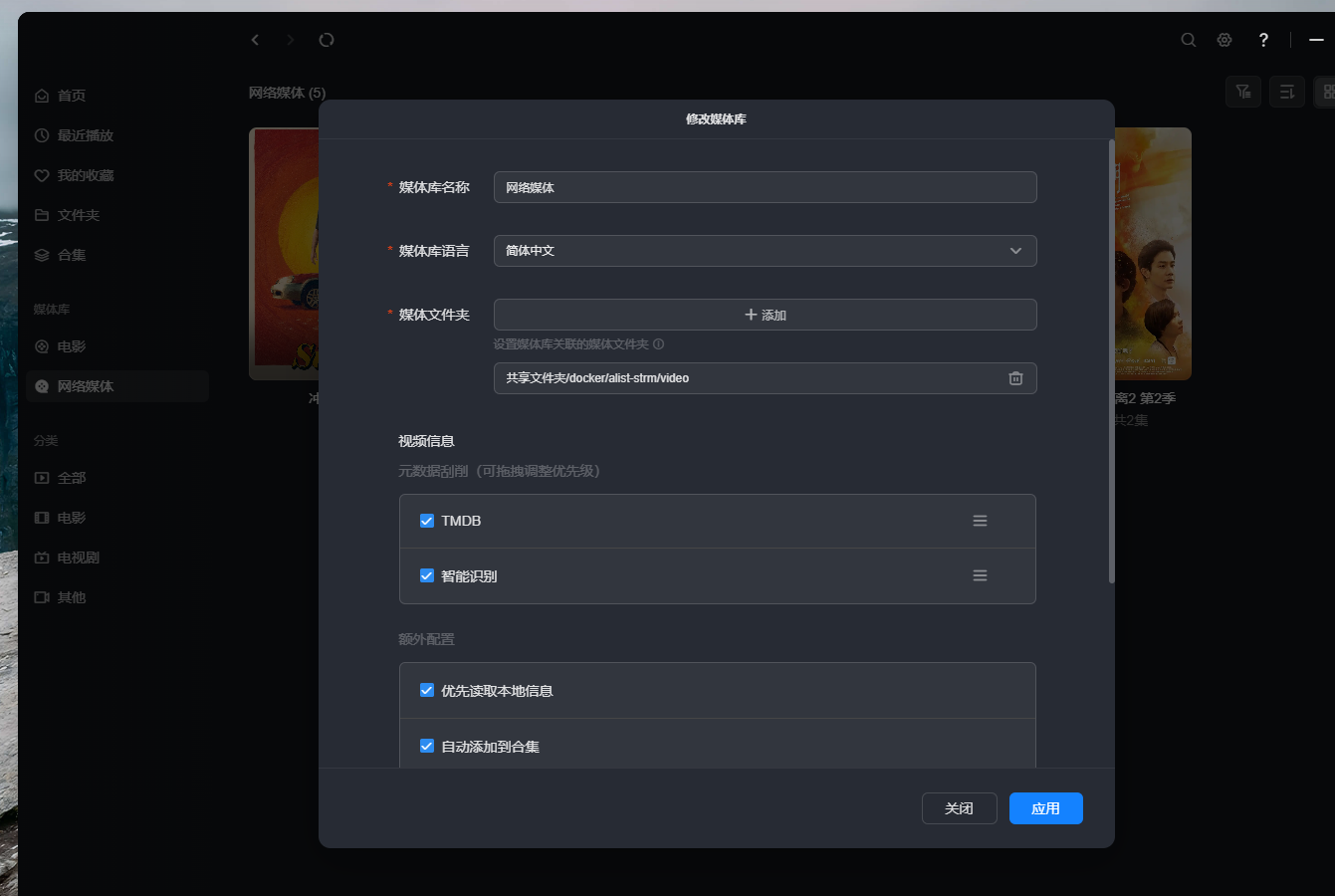Grab the TMDB row reorder handle

coord(980,521)
